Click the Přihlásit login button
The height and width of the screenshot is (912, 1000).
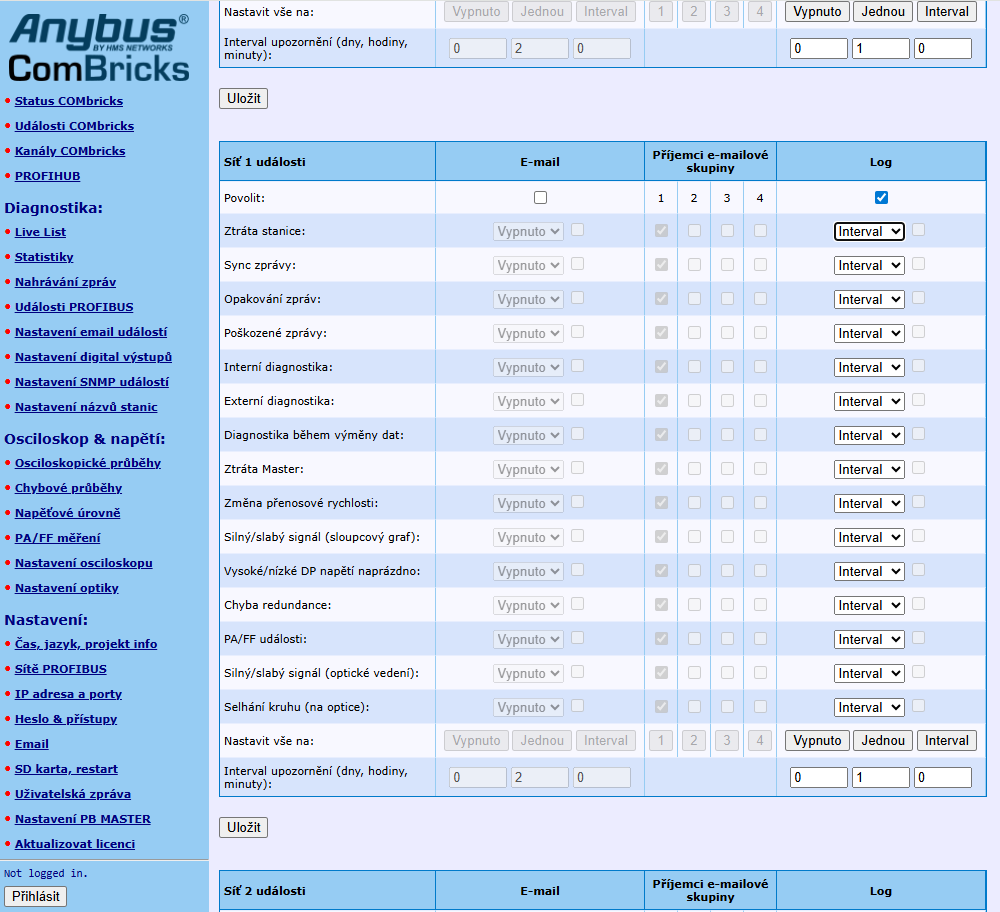[36, 896]
